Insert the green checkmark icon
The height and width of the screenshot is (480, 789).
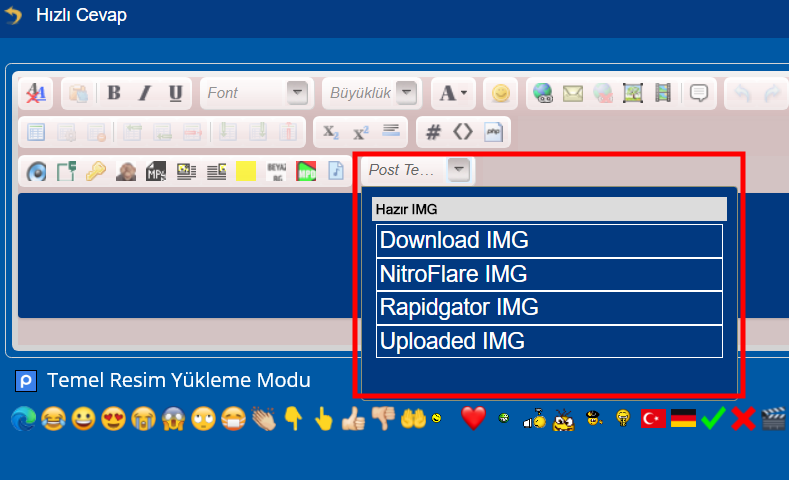coord(713,419)
